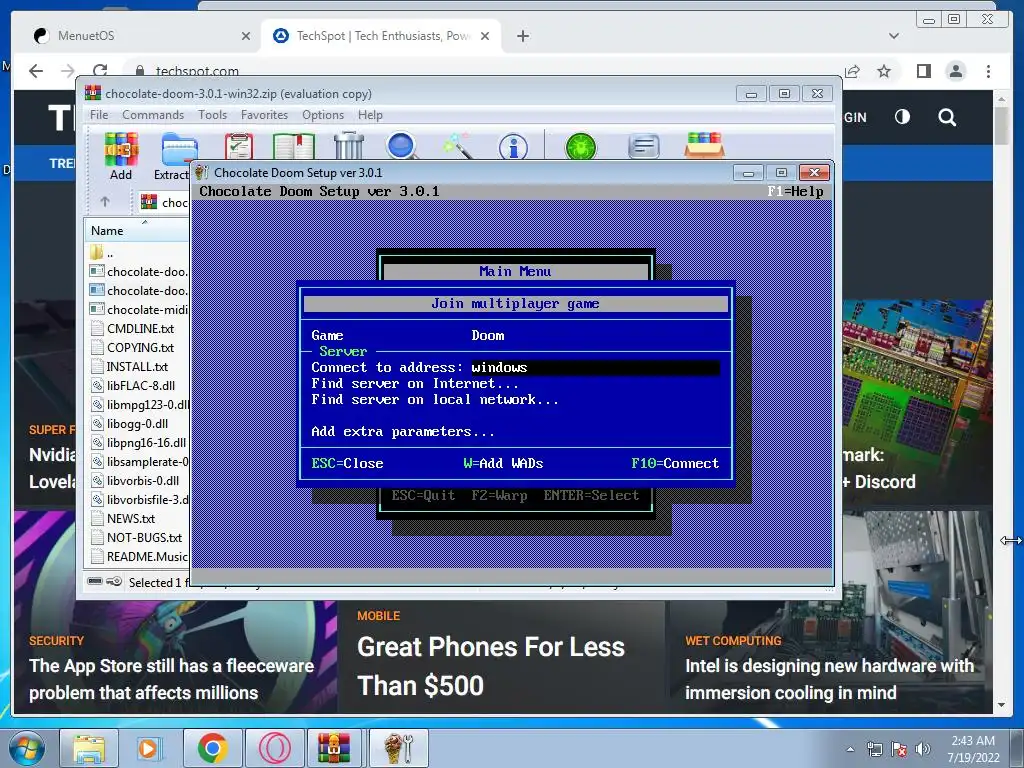Click the WinRAR Extract To folder icon
The image size is (1024, 768).
(179, 149)
